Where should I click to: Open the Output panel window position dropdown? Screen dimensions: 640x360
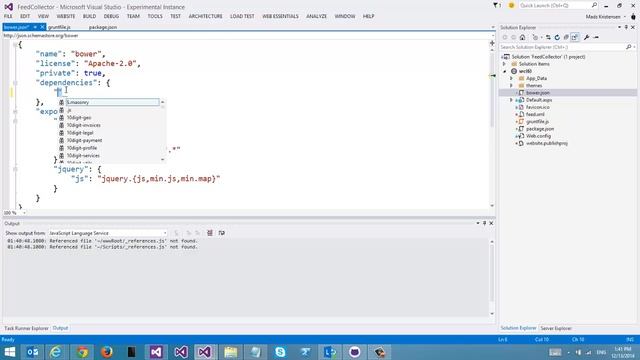(x=478, y=223)
